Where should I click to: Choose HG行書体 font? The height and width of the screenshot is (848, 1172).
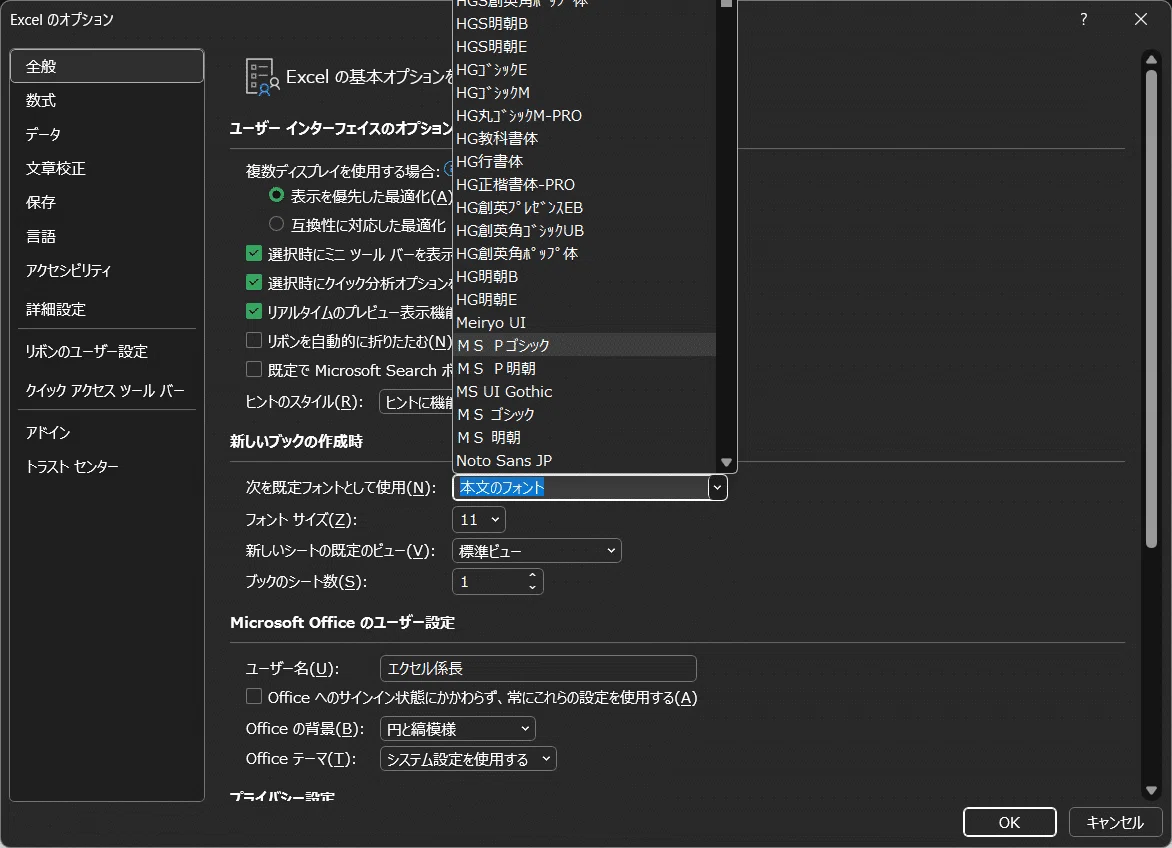(585, 161)
